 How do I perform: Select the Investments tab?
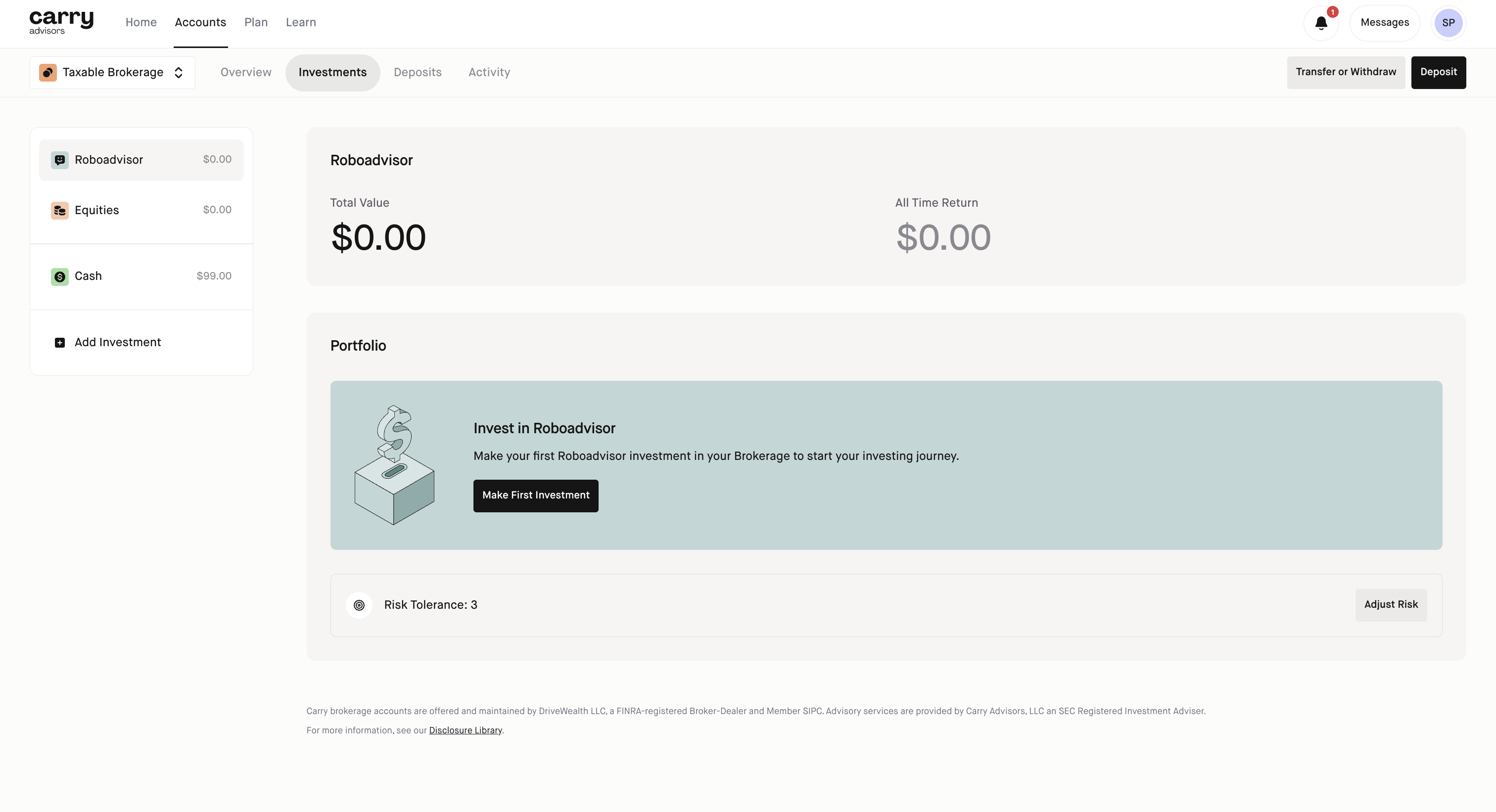[x=332, y=73]
